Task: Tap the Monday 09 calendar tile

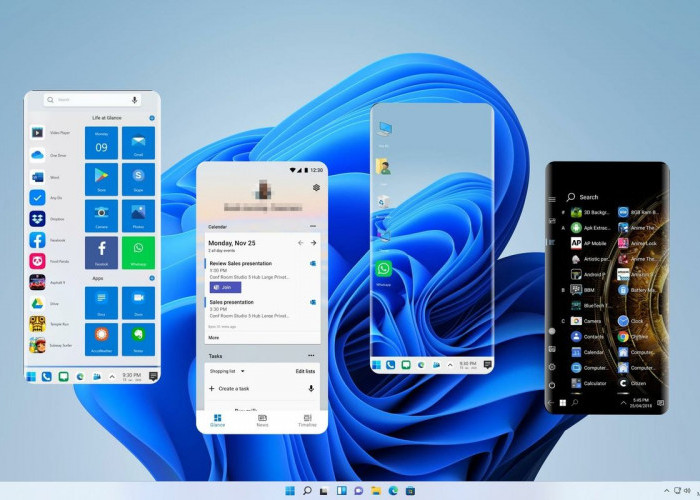Action: (x=101, y=143)
